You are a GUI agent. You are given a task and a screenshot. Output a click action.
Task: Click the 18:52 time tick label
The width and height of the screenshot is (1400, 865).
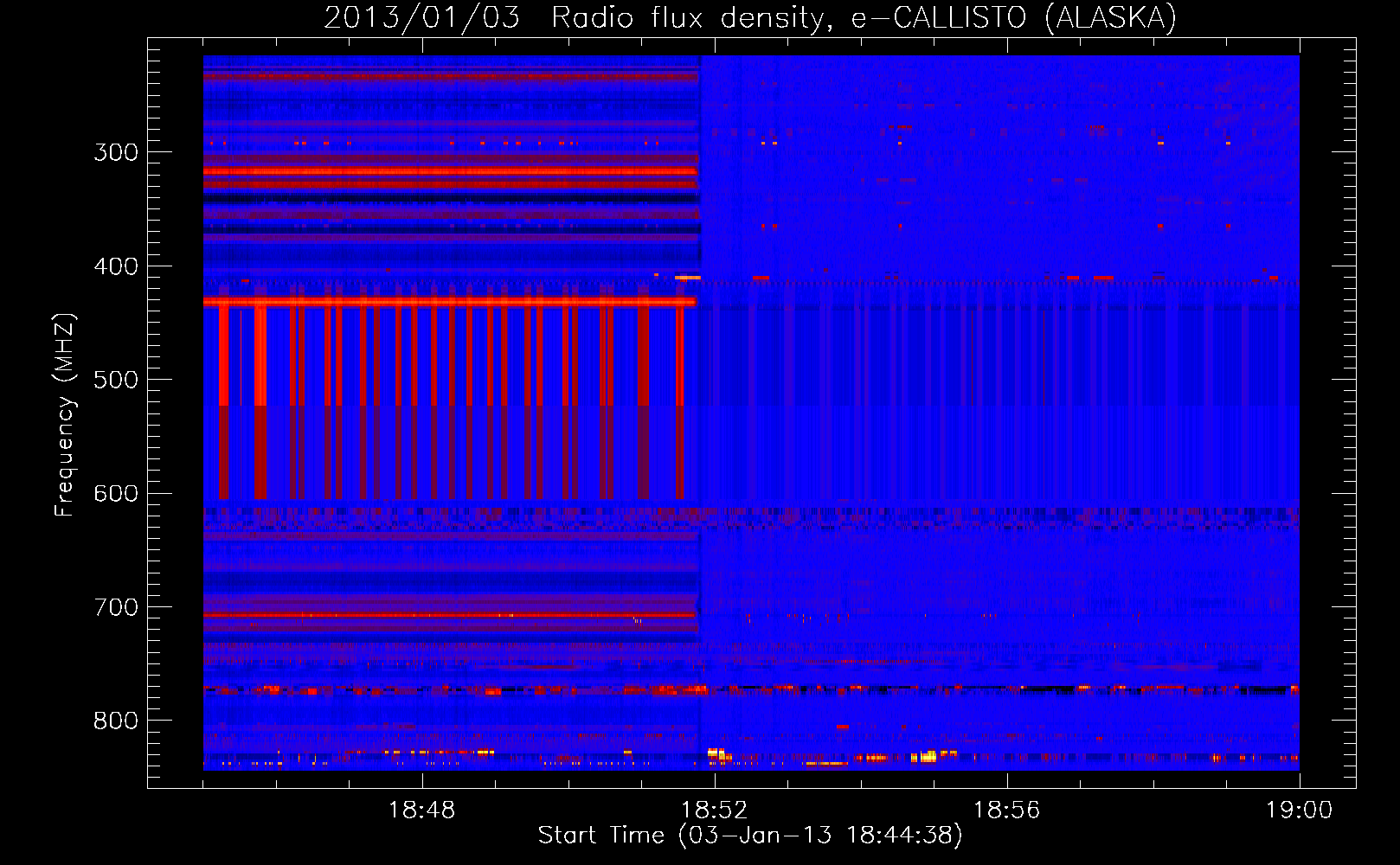pyautogui.click(x=714, y=811)
